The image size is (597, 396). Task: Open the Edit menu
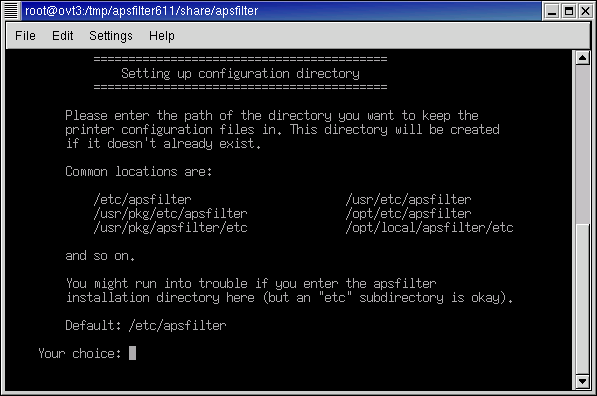click(x=62, y=36)
